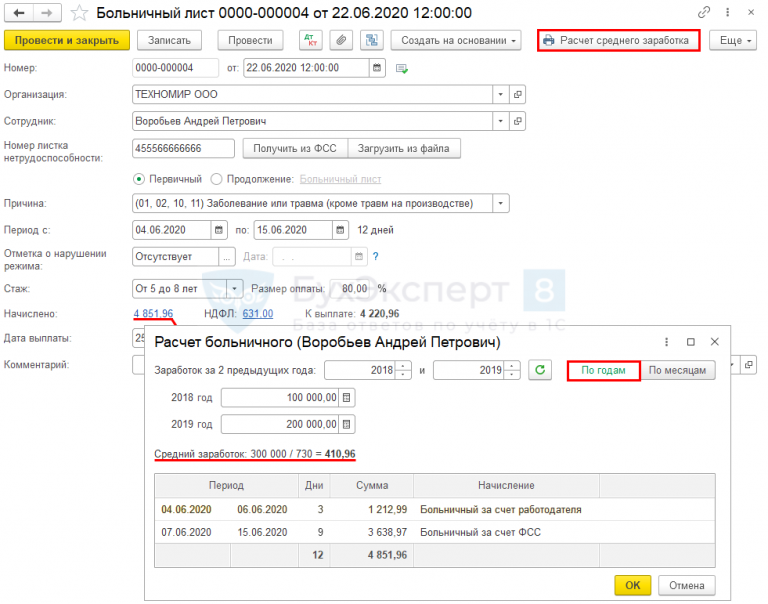Increase the 2018 year stepper value
The image size is (768, 604).
pos(404,366)
